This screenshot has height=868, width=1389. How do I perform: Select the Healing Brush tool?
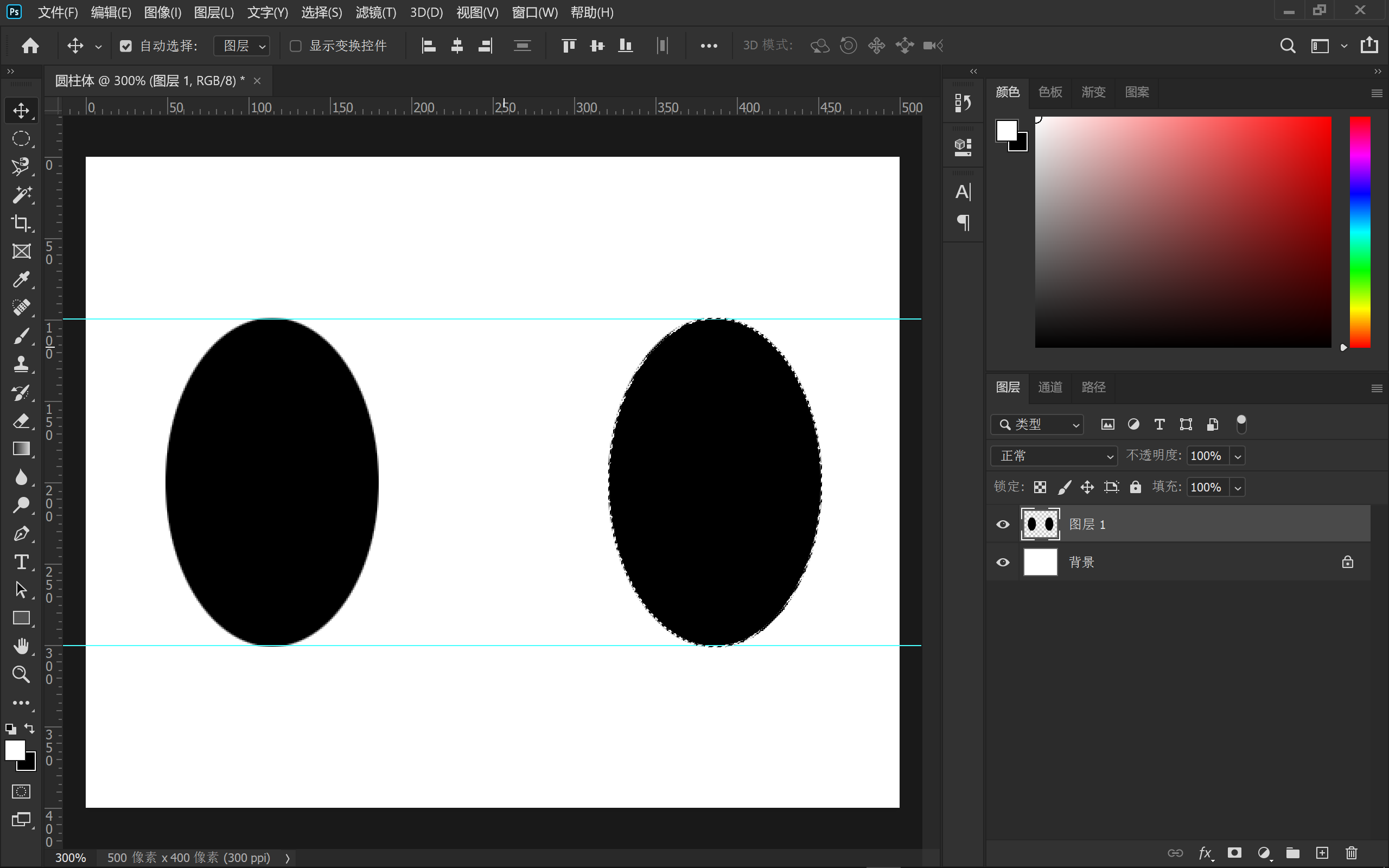(x=21, y=308)
